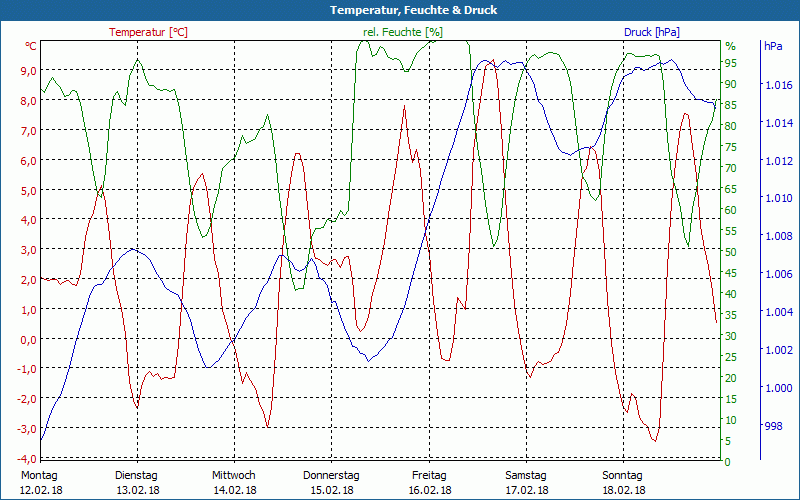The image size is (800, 500).
Task: Pick the 'Donnerstag 15.02.18' date label
Action: point(331,482)
